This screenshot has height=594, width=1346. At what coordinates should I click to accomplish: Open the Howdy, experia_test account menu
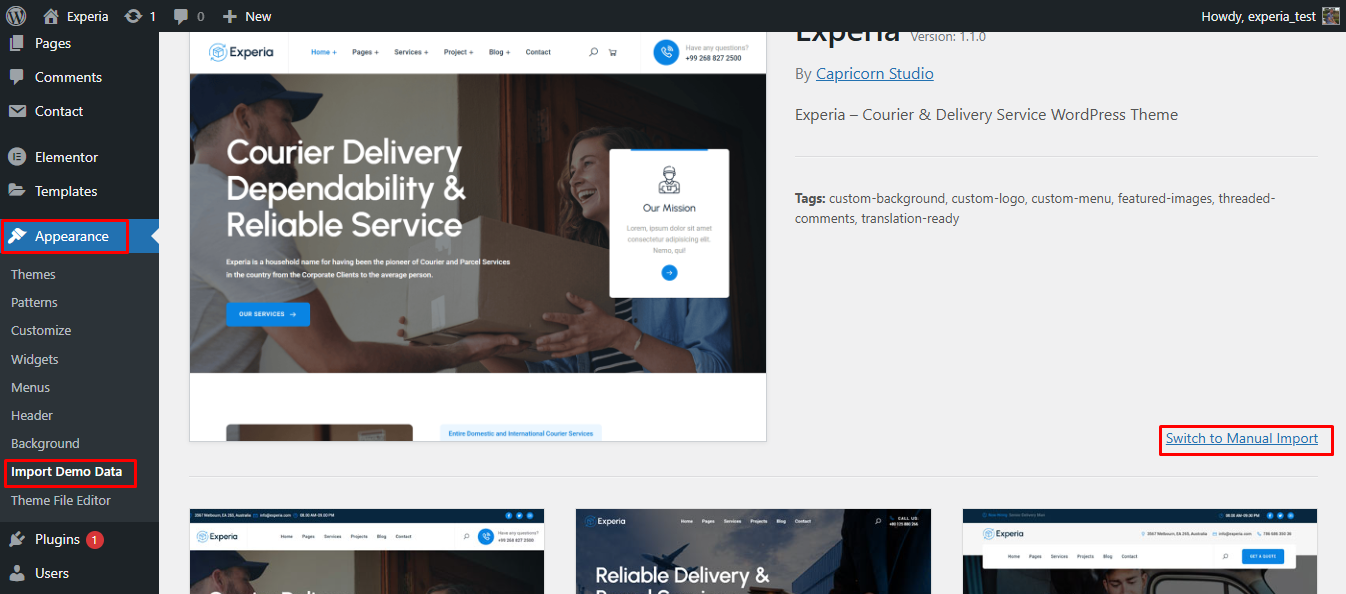pos(1270,16)
